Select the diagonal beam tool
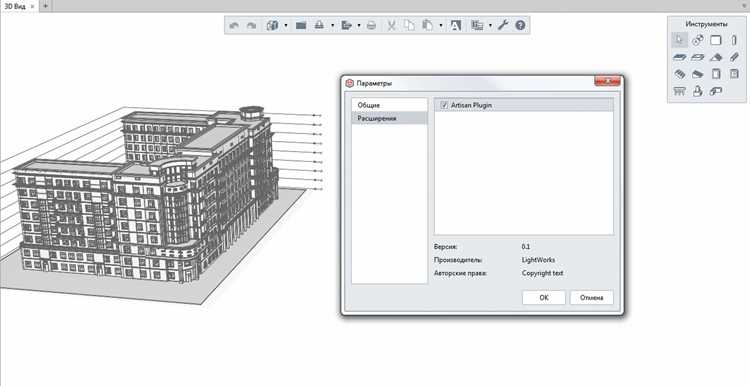The image size is (750, 386). tap(734, 57)
